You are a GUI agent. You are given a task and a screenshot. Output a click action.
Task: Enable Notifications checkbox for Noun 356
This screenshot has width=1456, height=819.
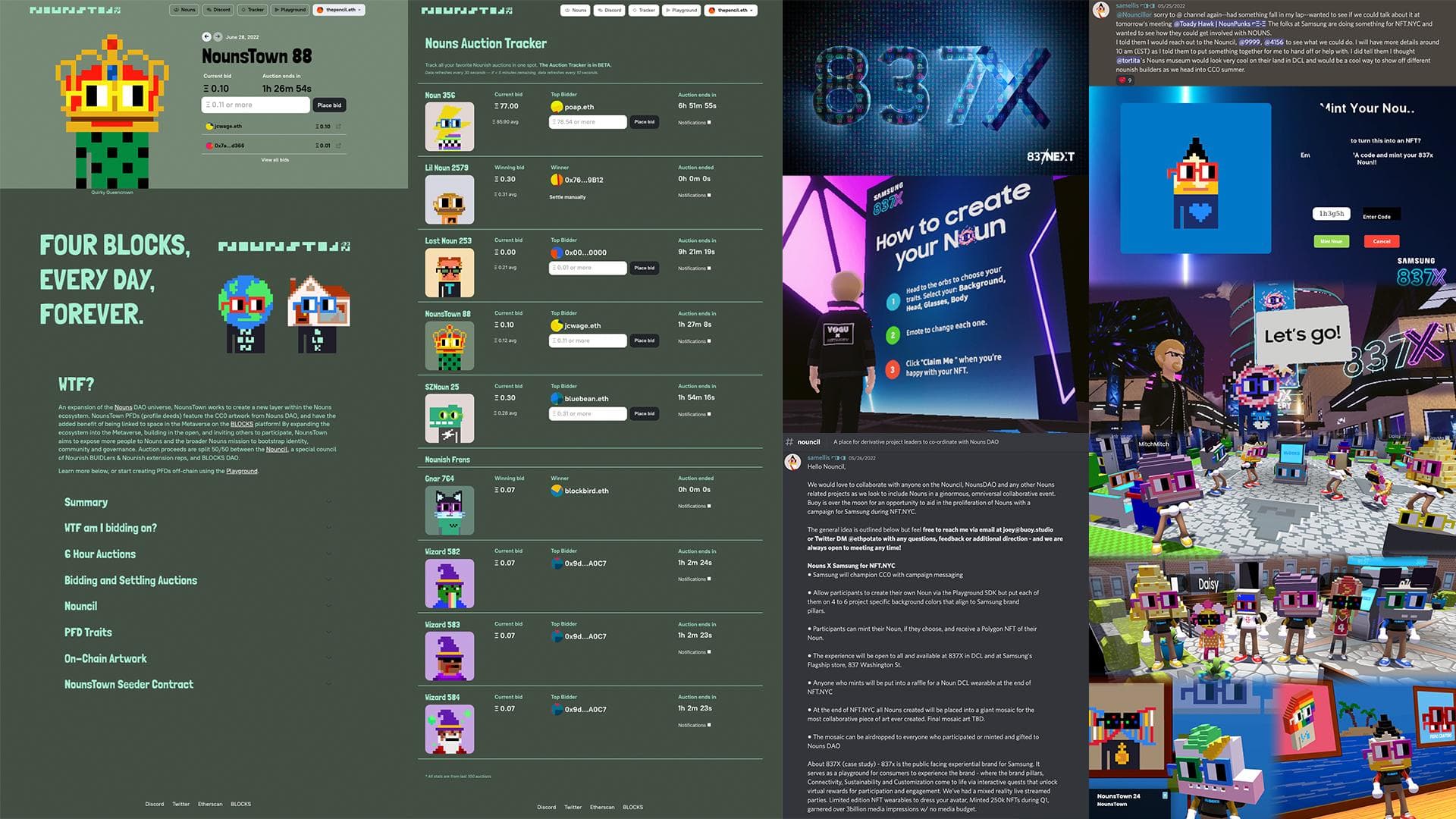pyautogui.click(x=709, y=122)
